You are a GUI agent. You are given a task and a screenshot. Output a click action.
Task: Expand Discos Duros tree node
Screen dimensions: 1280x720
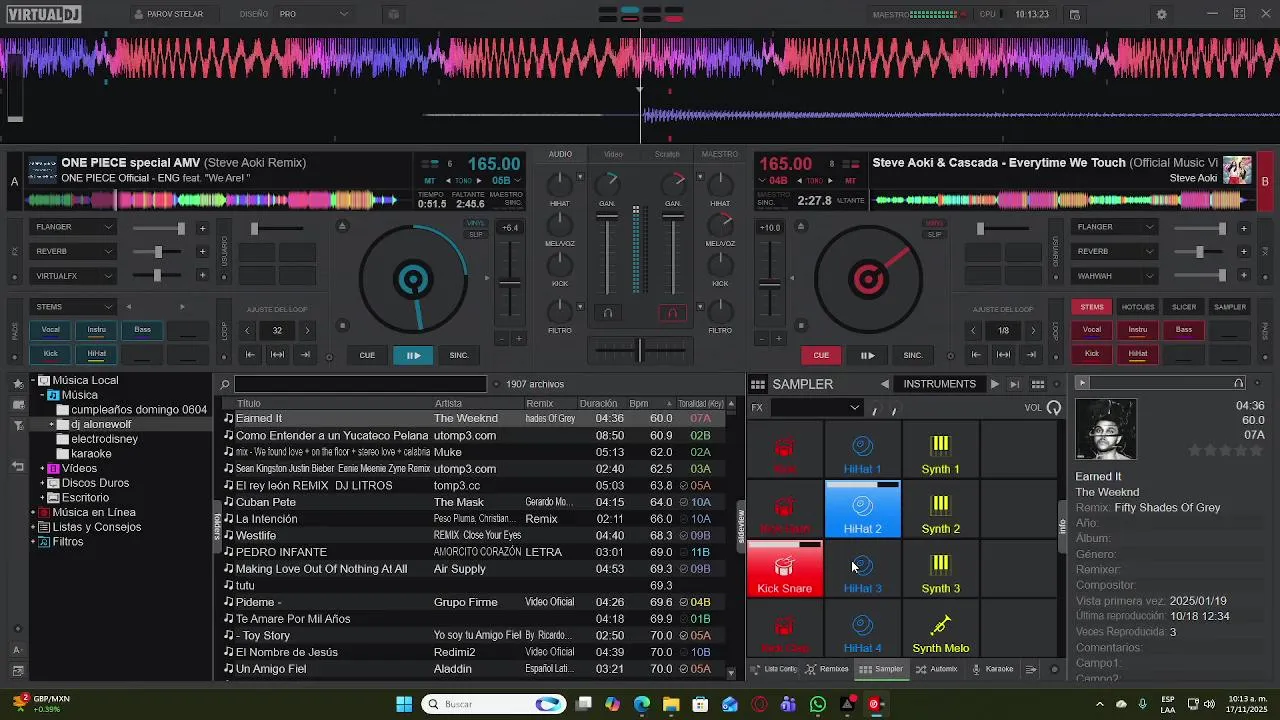(x=43, y=483)
